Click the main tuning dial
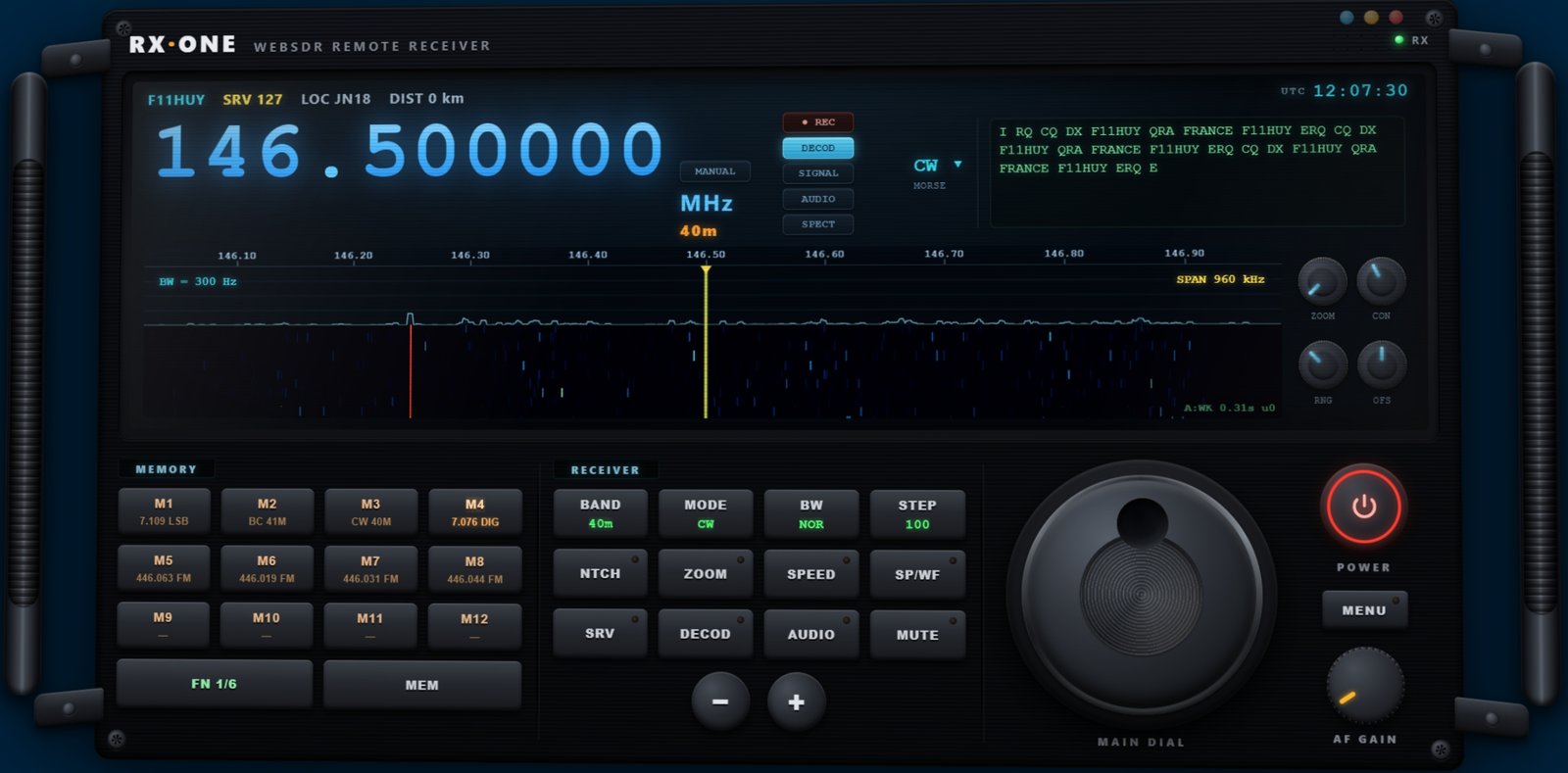 click(1142, 594)
